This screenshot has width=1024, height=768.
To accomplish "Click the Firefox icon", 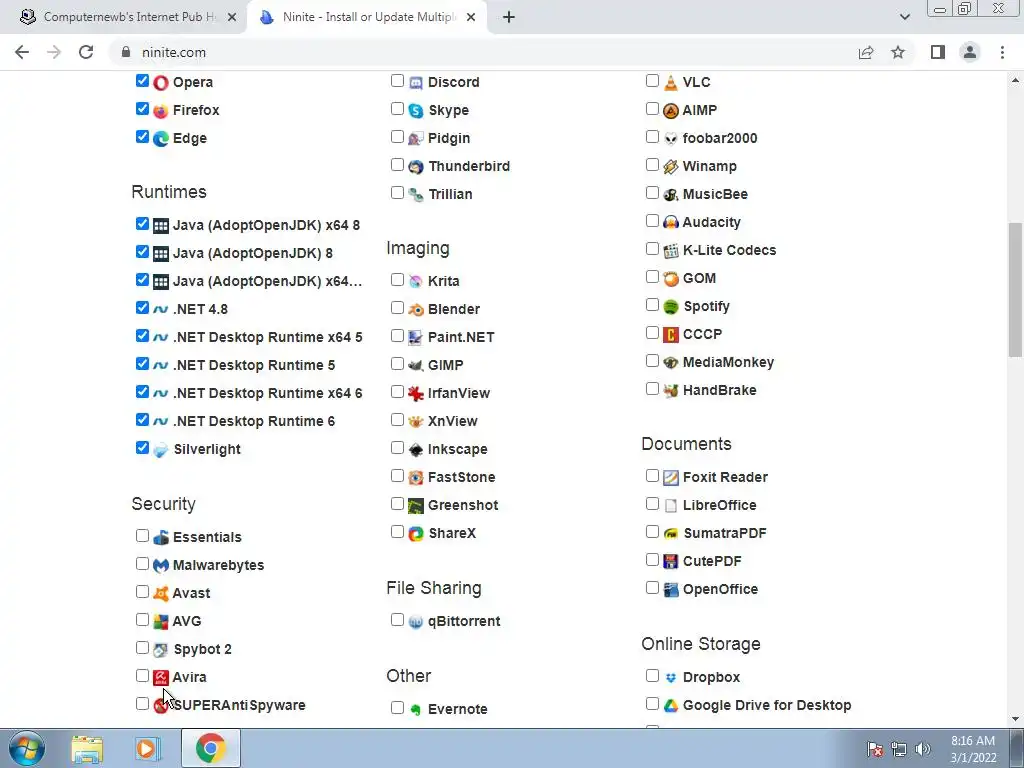I will pos(161,110).
